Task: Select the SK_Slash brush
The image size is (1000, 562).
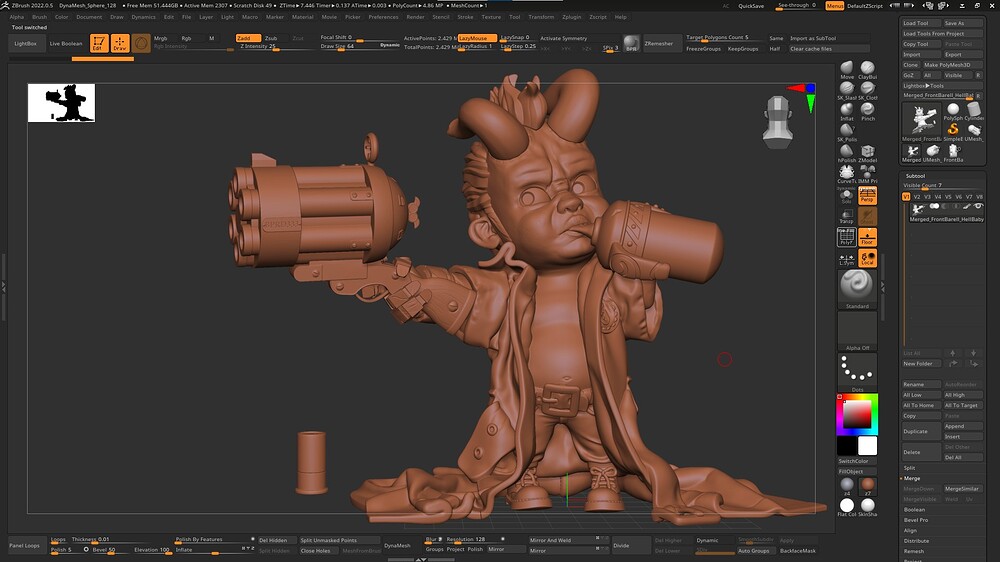Action: tap(847, 91)
